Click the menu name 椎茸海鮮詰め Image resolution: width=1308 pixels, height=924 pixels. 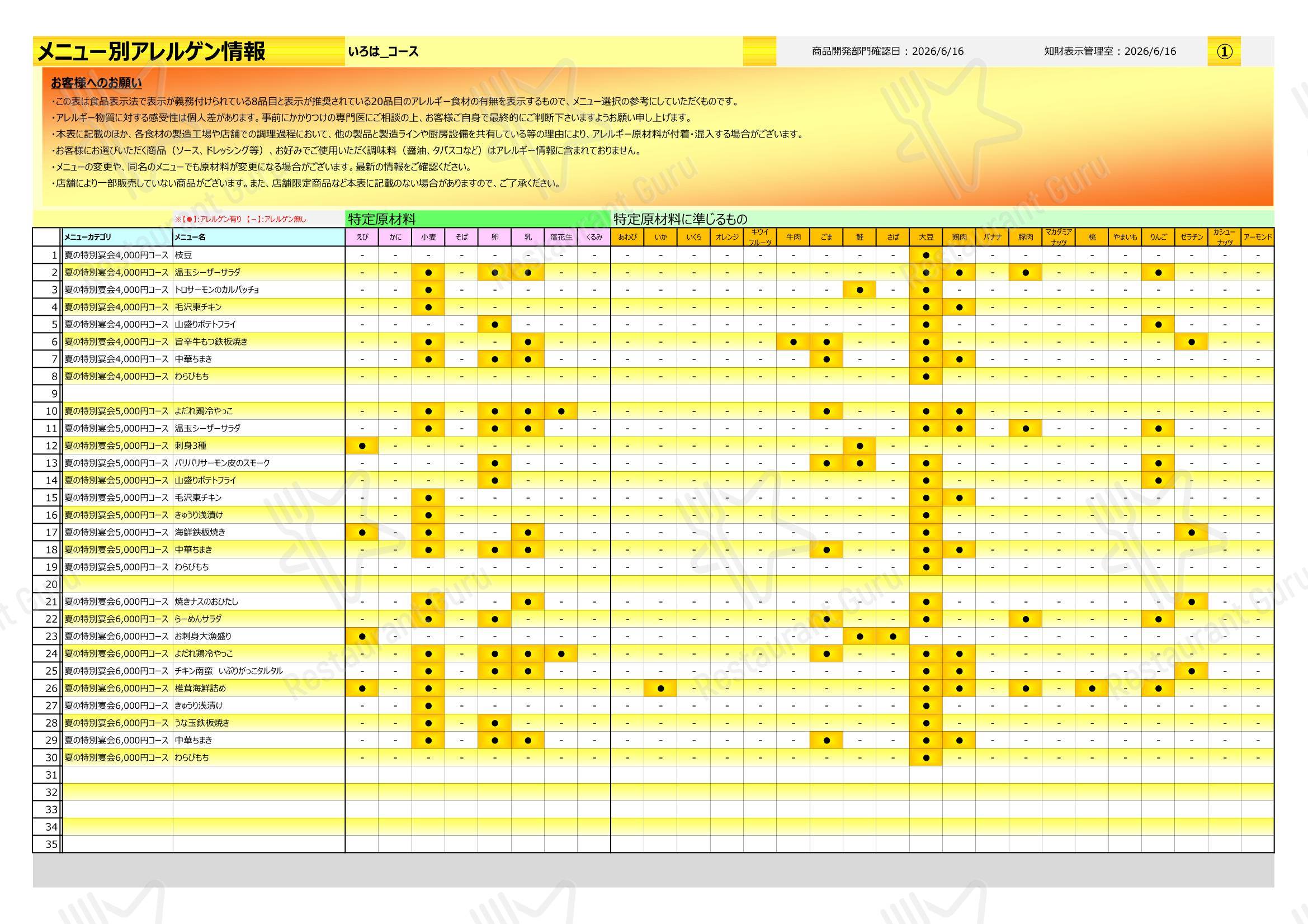tap(201, 688)
